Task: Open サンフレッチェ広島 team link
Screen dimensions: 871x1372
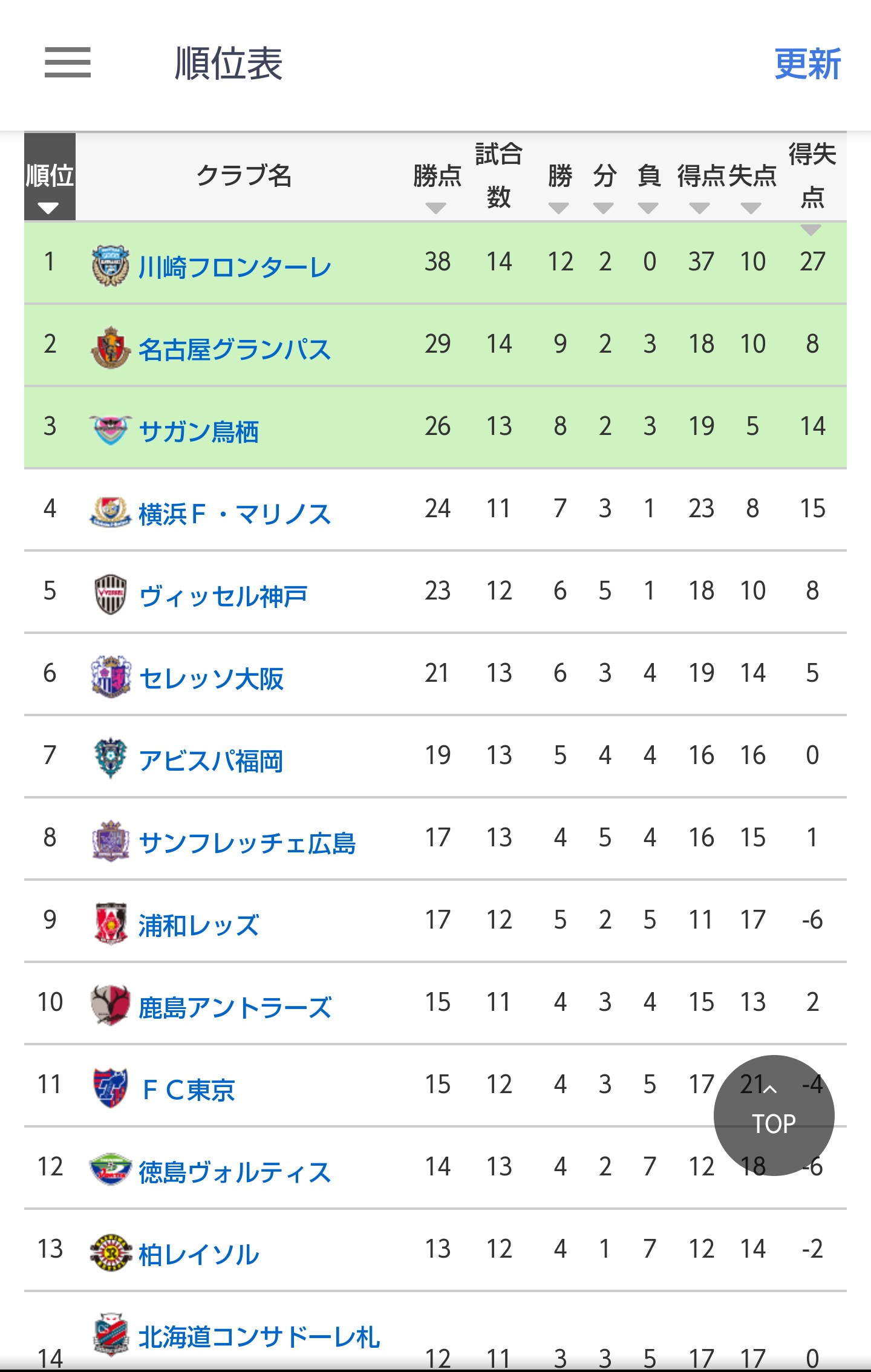Action: [x=247, y=843]
